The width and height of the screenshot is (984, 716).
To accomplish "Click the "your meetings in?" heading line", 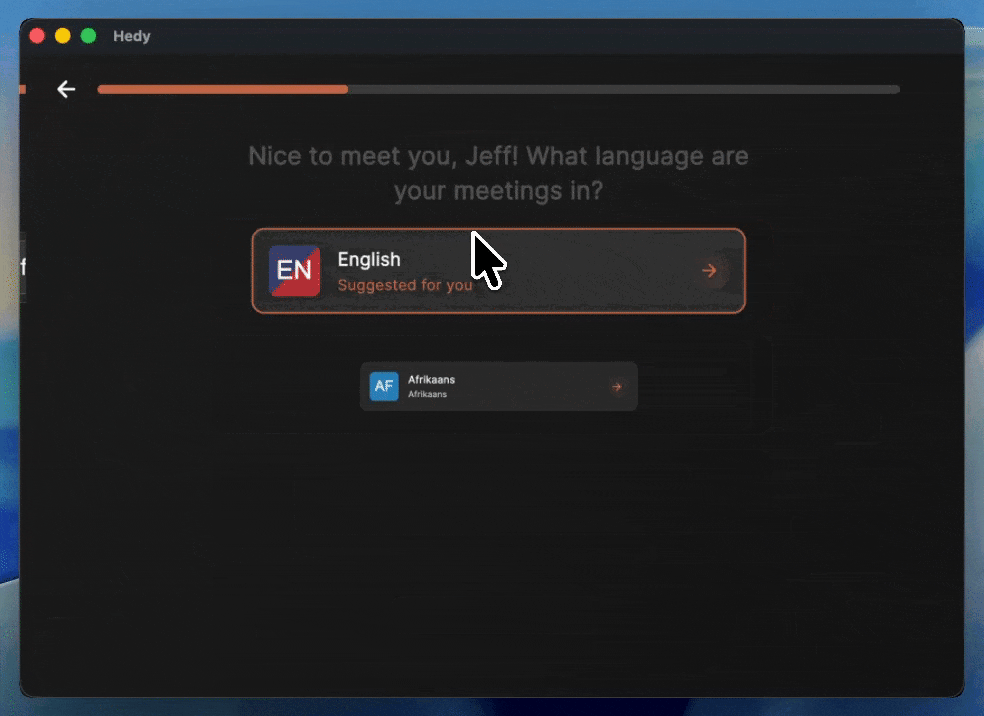I will (498, 190).
